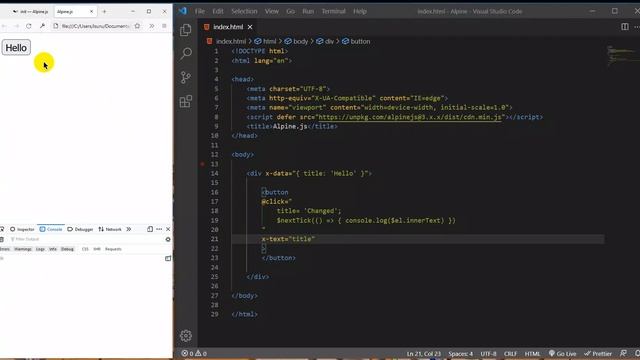640x360 pixels.
Task: Toggle the Debug console filter
Action: tap(67, 249)
